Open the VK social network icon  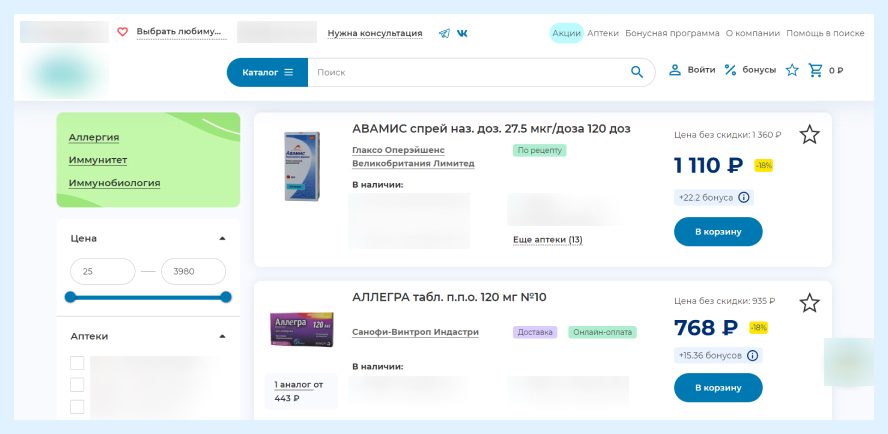[x=462, y=33]
